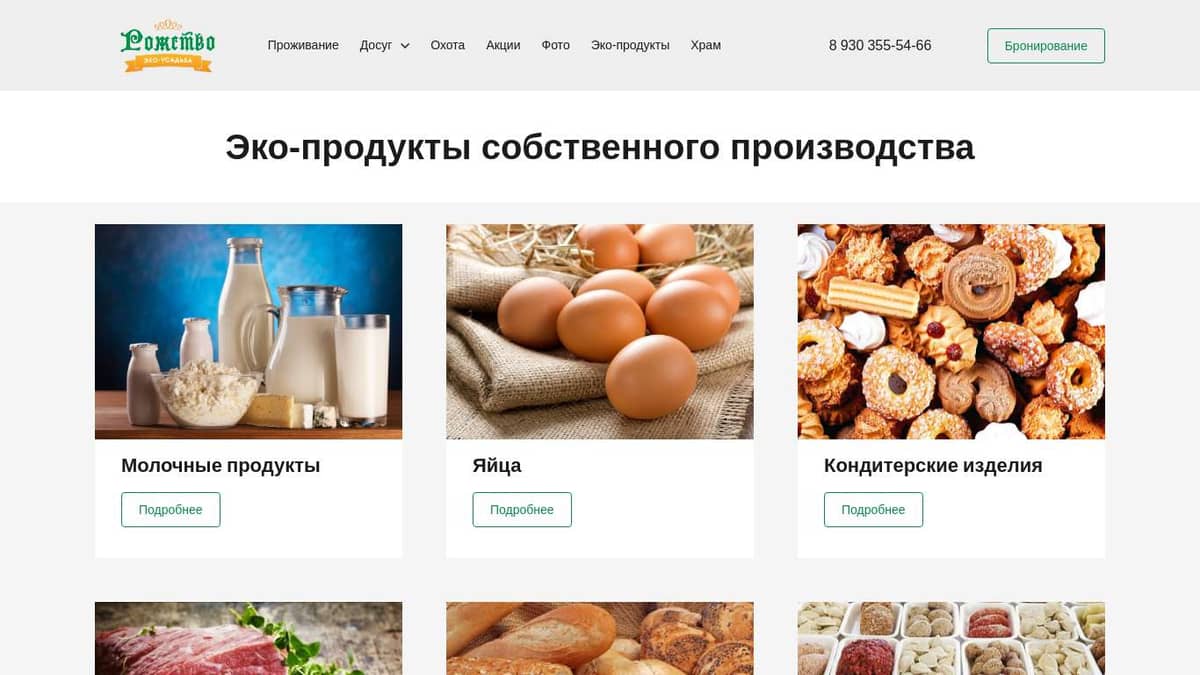Open the dairy products photo
The height and width of the screenshot is (675, 1200).
click(x=249, y=332)
